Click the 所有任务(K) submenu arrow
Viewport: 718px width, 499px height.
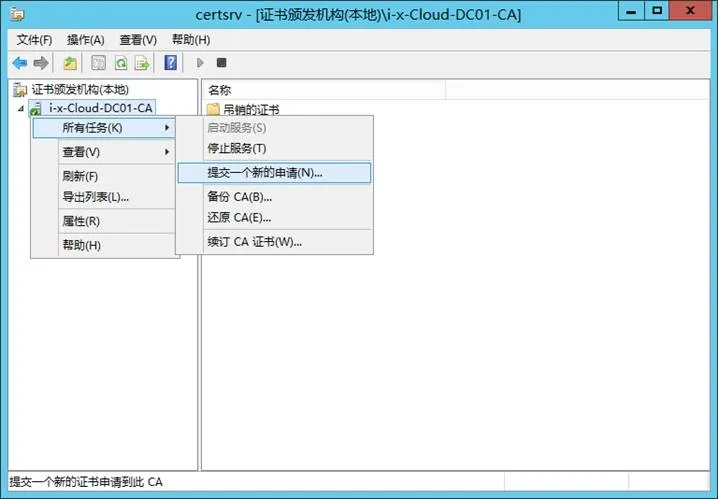(167, 128)
